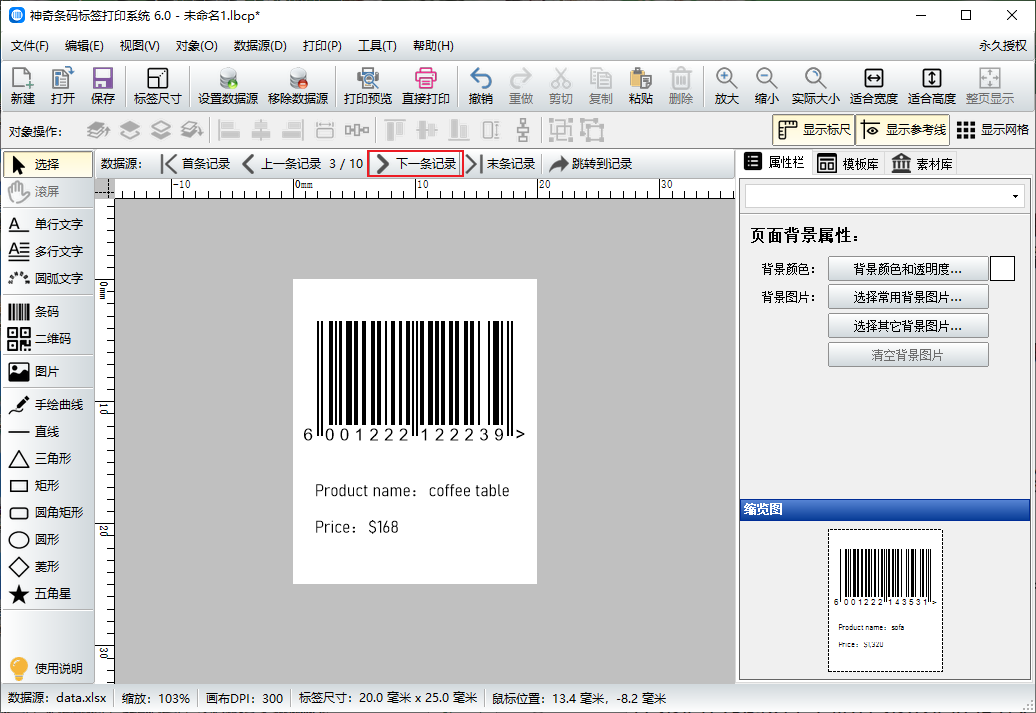The image size is (1036, 713).
Task: Go to 上一条记录 previous record
Action: click(281, 164)
